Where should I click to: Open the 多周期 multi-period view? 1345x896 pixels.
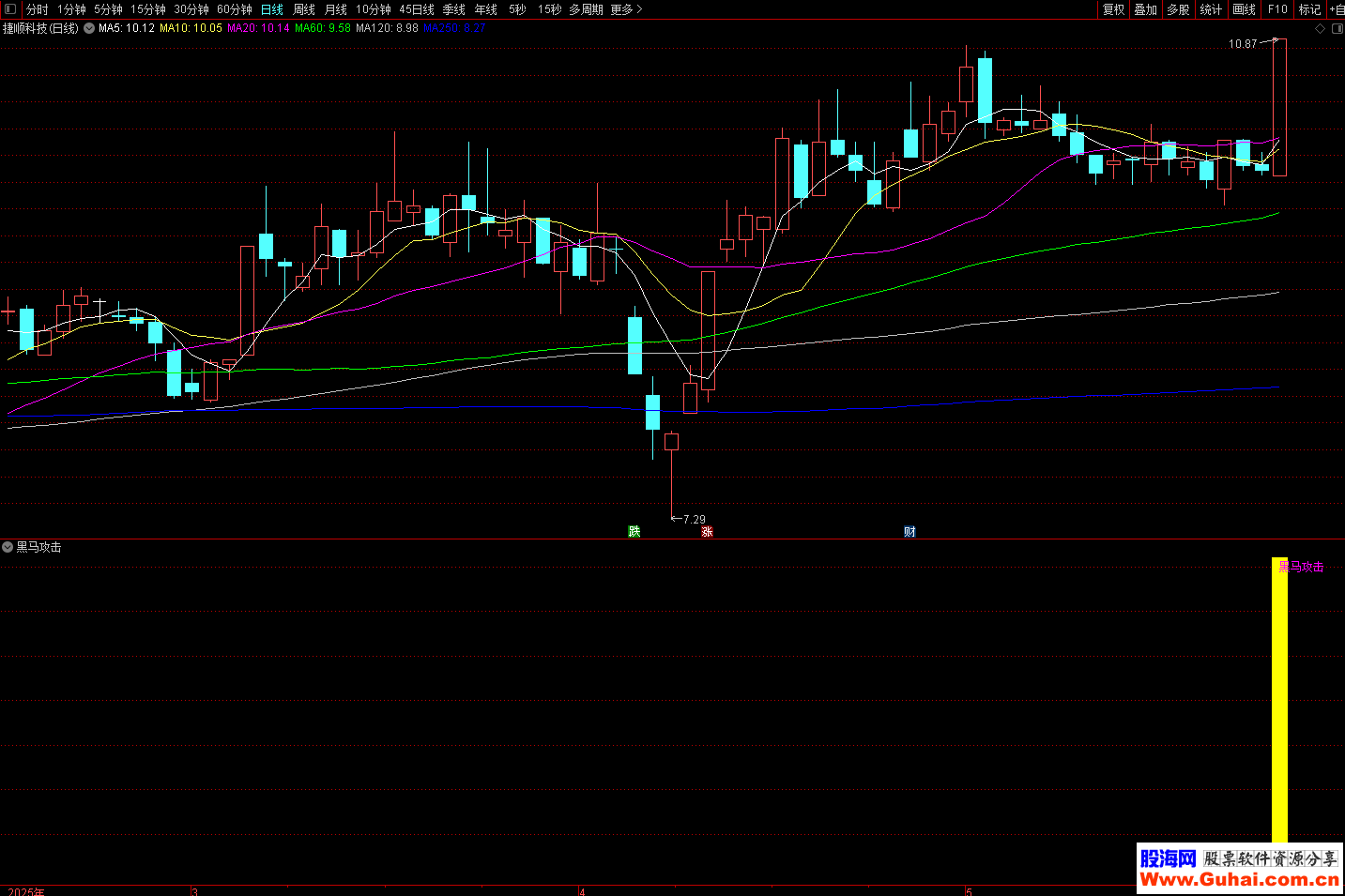coord(586,9)
